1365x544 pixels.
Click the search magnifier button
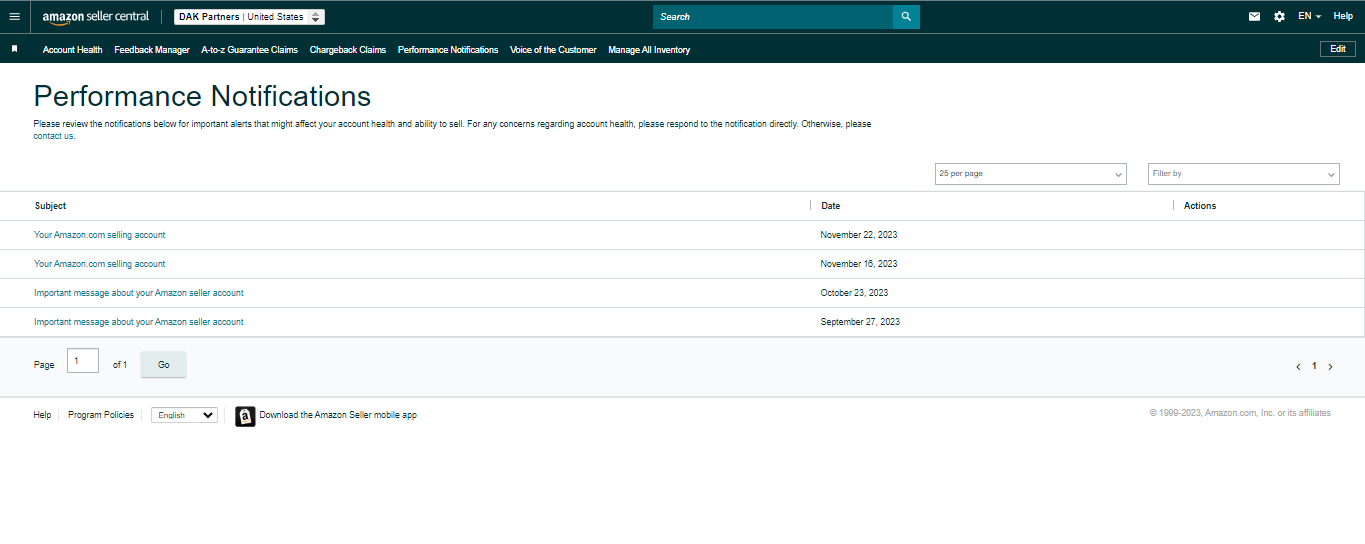pyautogui.click(x=906, y=17)
